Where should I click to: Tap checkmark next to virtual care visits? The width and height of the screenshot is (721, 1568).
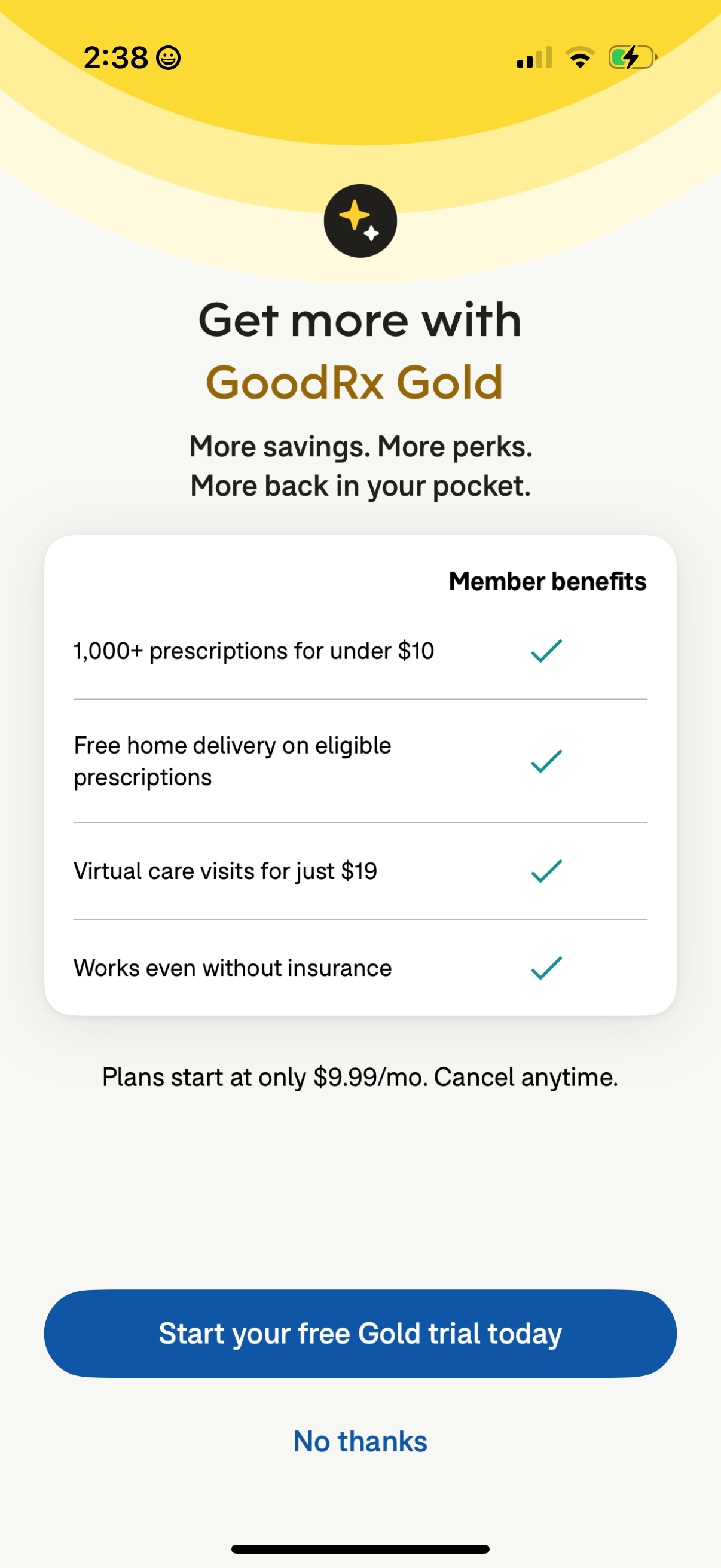click(x=546, y=871)
